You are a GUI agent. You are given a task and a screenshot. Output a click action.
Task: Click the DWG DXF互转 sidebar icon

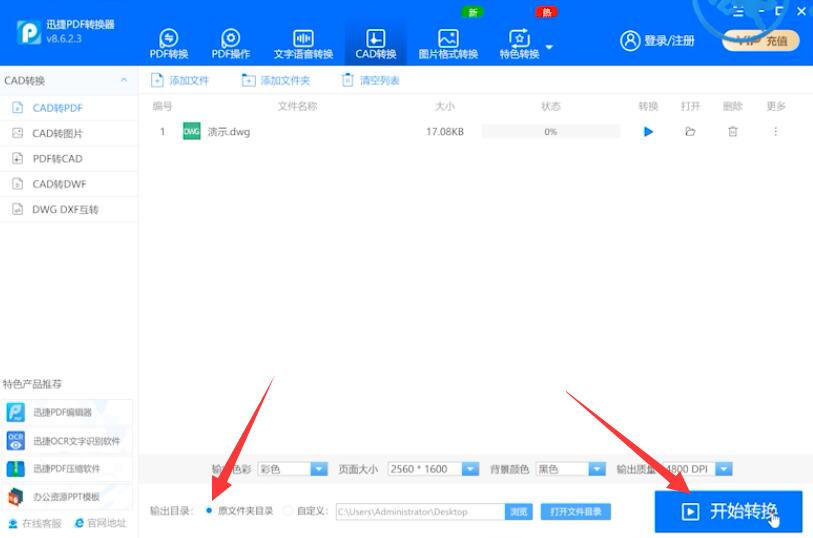[x=18, y=209]
